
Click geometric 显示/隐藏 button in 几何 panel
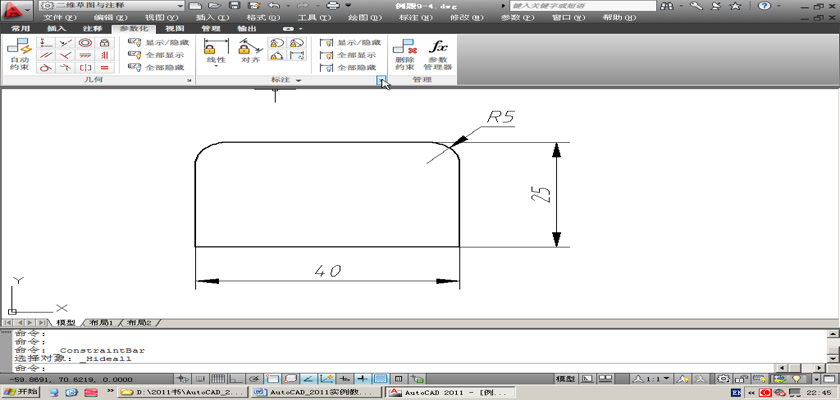click(158, 42)
